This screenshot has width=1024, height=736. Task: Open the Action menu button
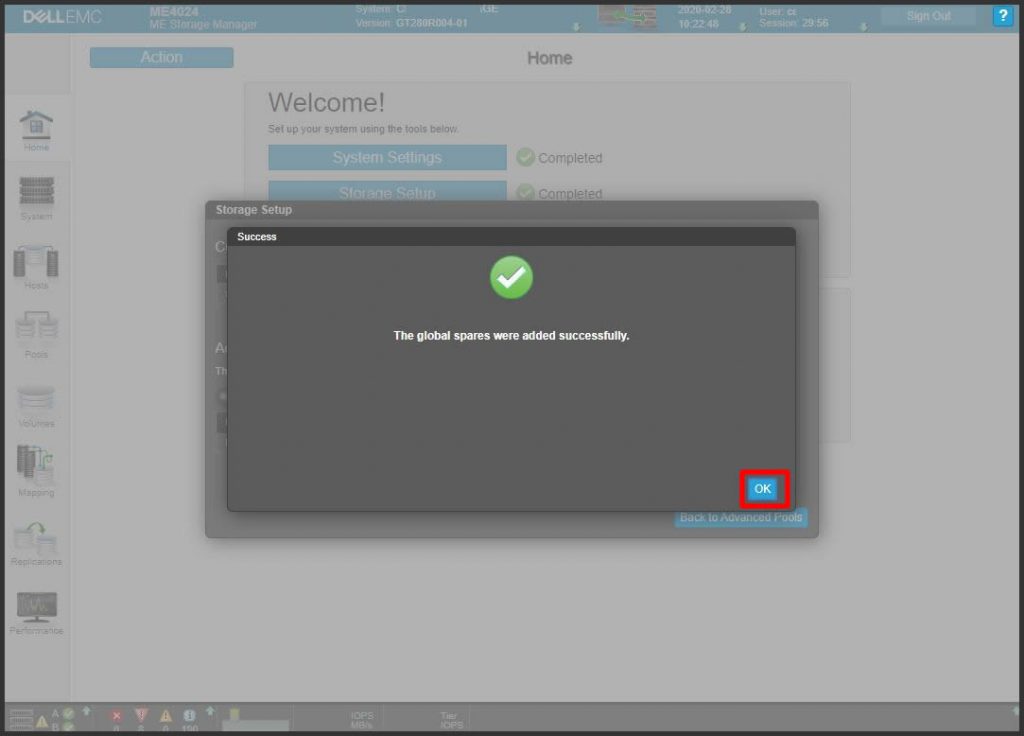click(x=161, y=57)
